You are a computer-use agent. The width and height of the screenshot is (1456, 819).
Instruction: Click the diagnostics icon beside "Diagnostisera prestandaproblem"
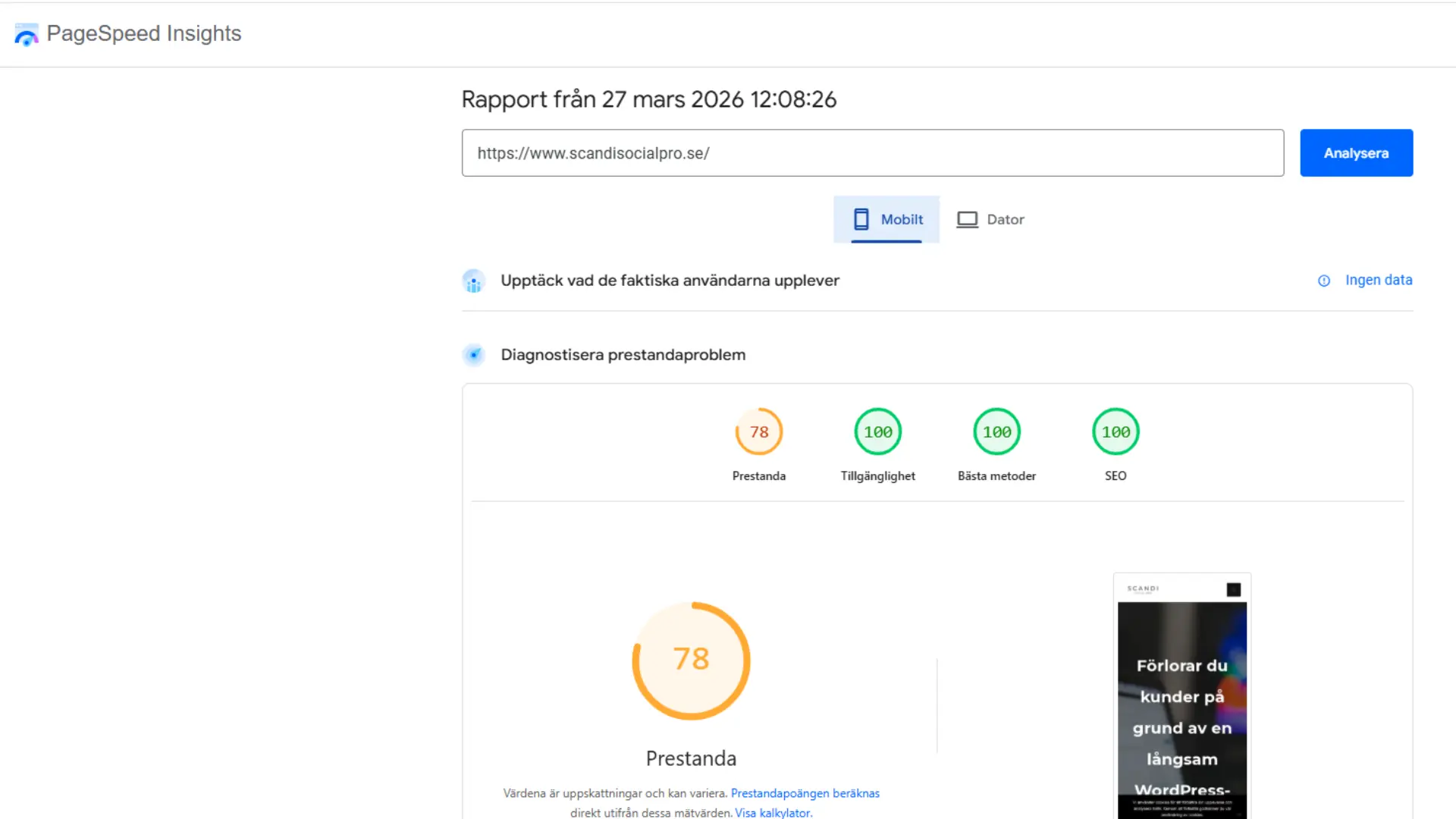474,354
